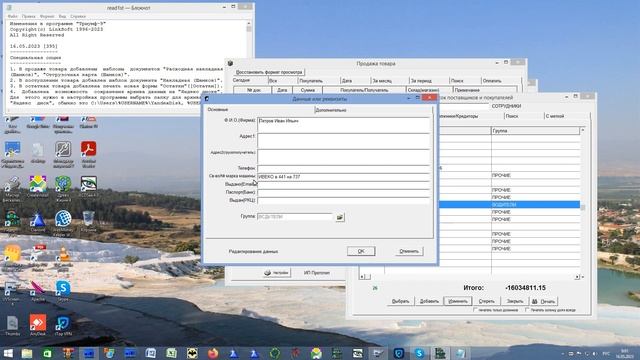Click the Изменить button
This screenshot has width=640, height=360.
(458, 301)
